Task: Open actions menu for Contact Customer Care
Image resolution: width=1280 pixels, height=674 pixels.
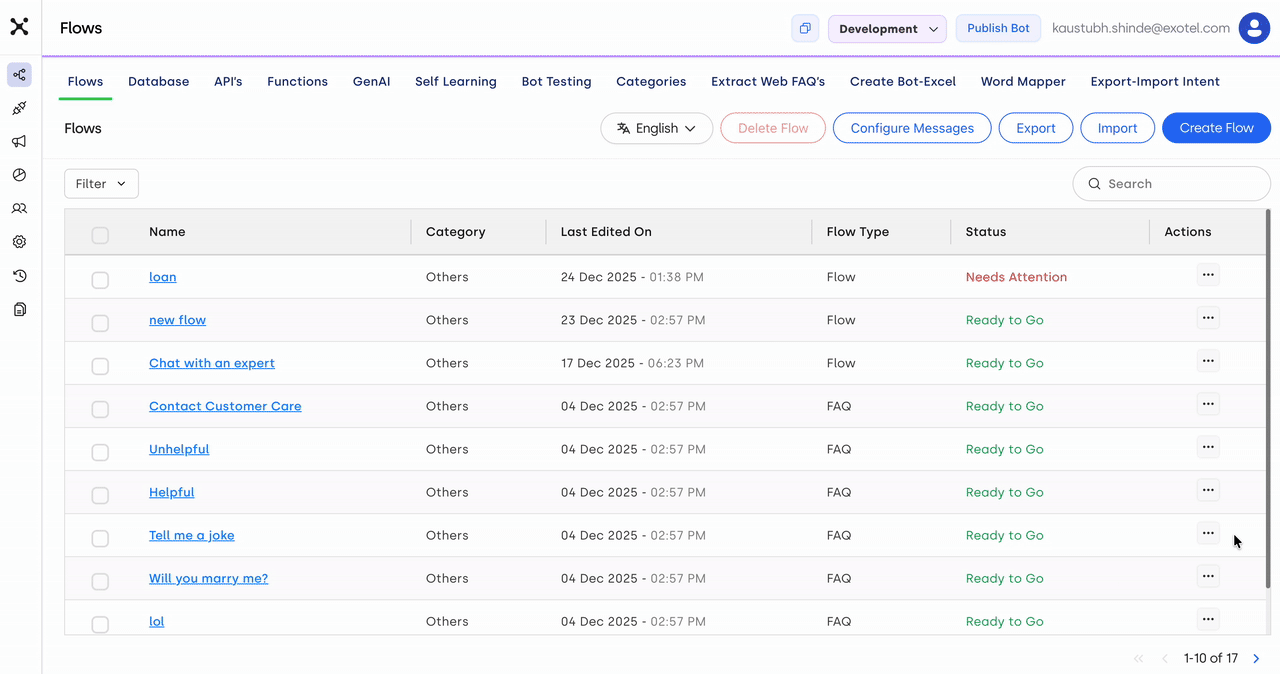Action: pos(1208,404)
